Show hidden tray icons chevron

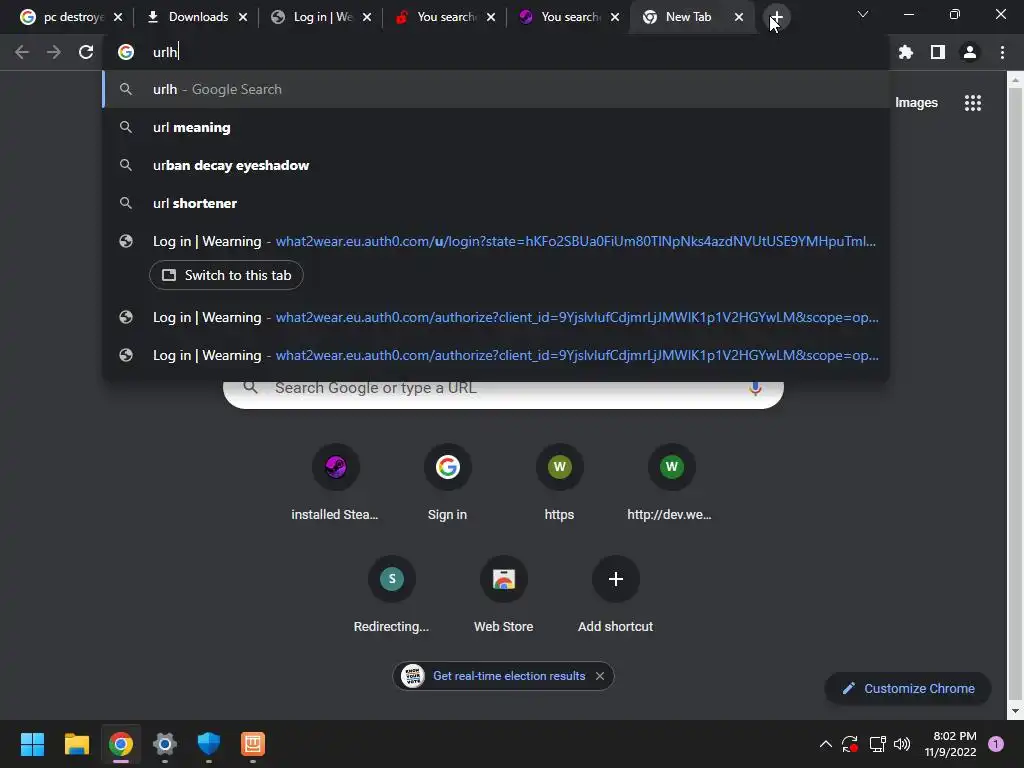pos(825,744)
